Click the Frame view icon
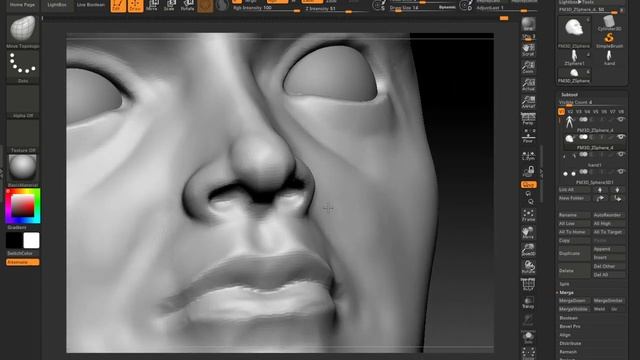Screen dimensions: 640x360 [528, 215]
